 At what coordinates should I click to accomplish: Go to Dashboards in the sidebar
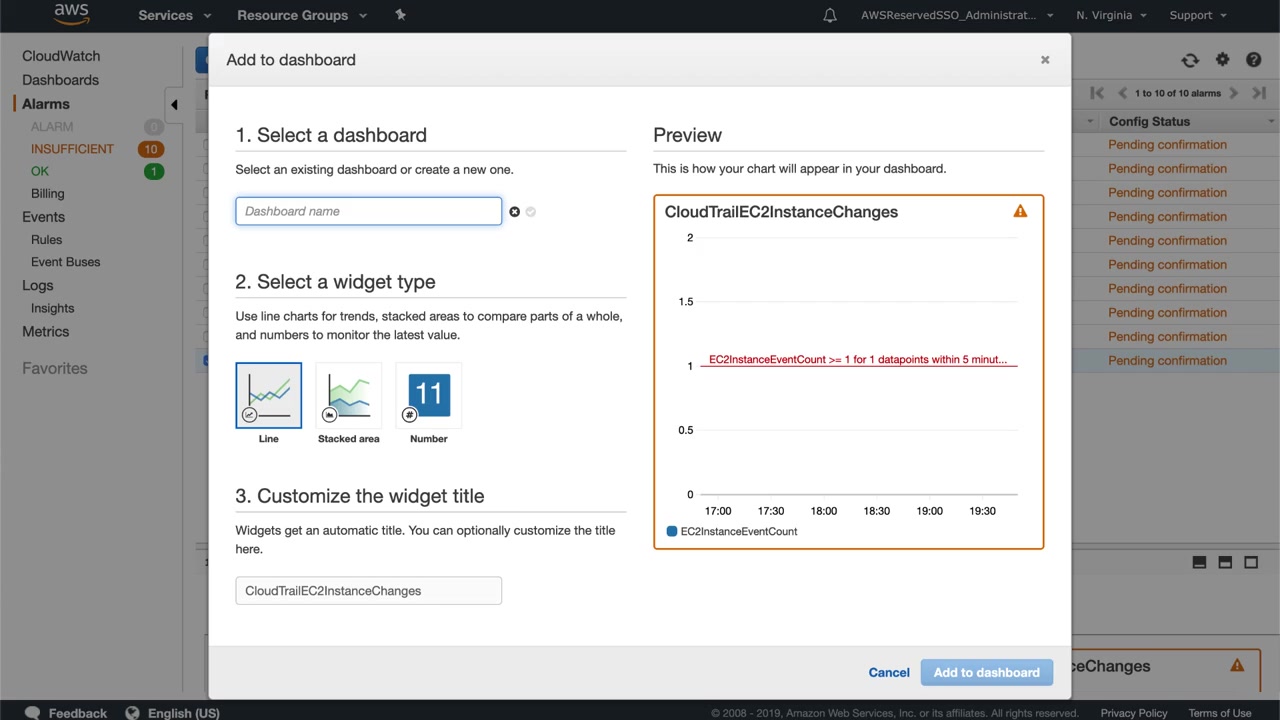[60, 80]
